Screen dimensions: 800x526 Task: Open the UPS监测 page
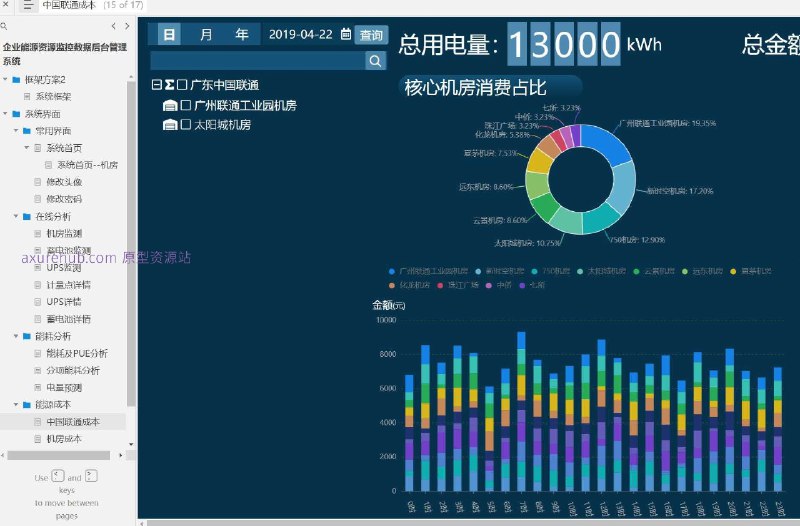coord(64,268)
